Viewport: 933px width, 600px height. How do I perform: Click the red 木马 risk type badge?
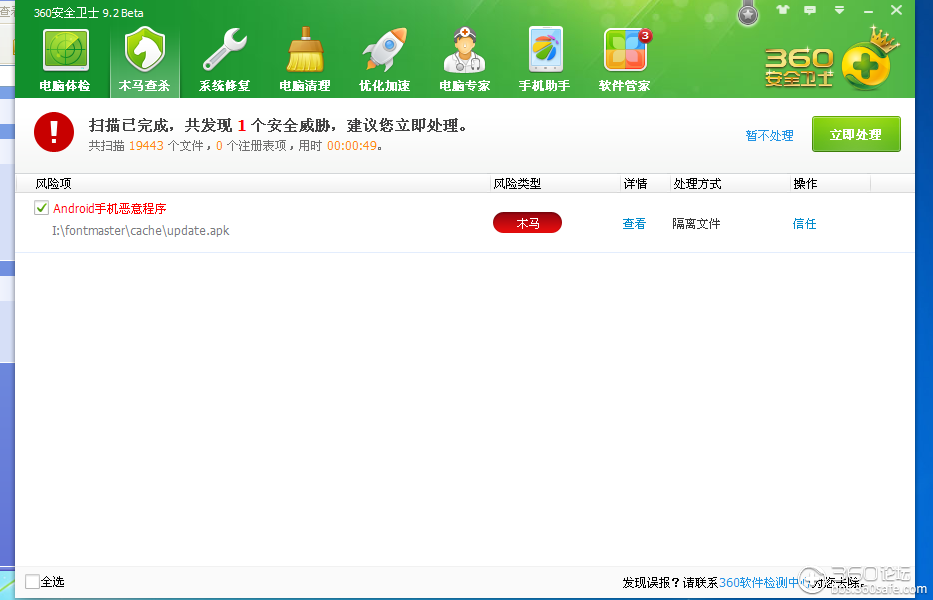tap(527, 223)
